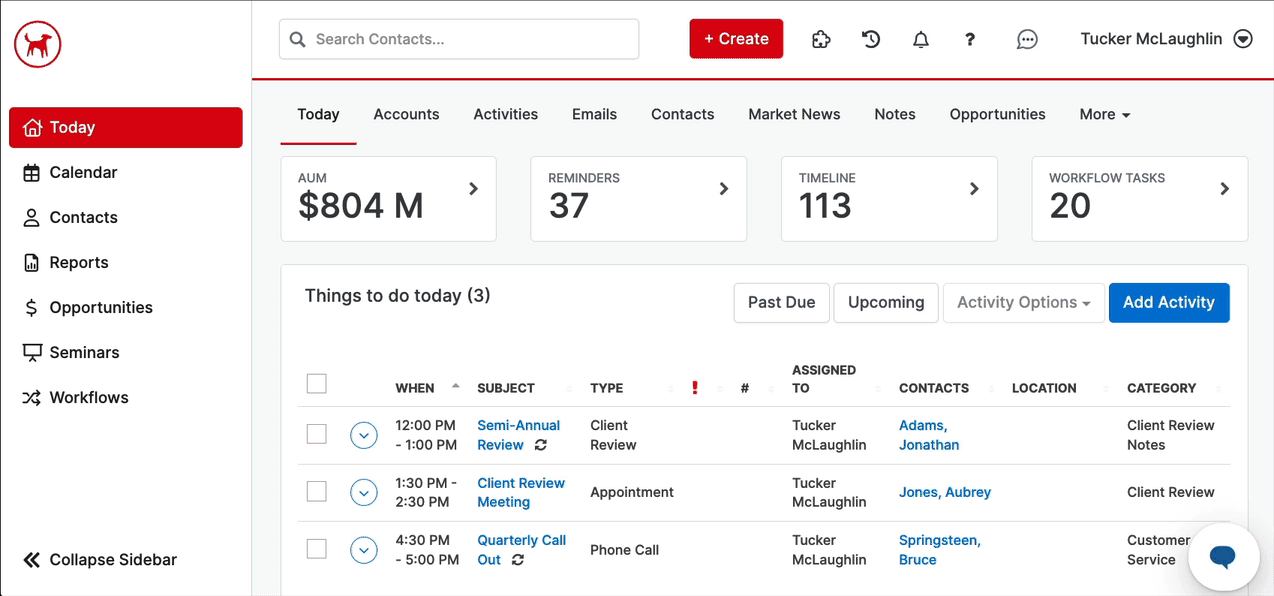Click the red dog logo icon

click(38, 44)
